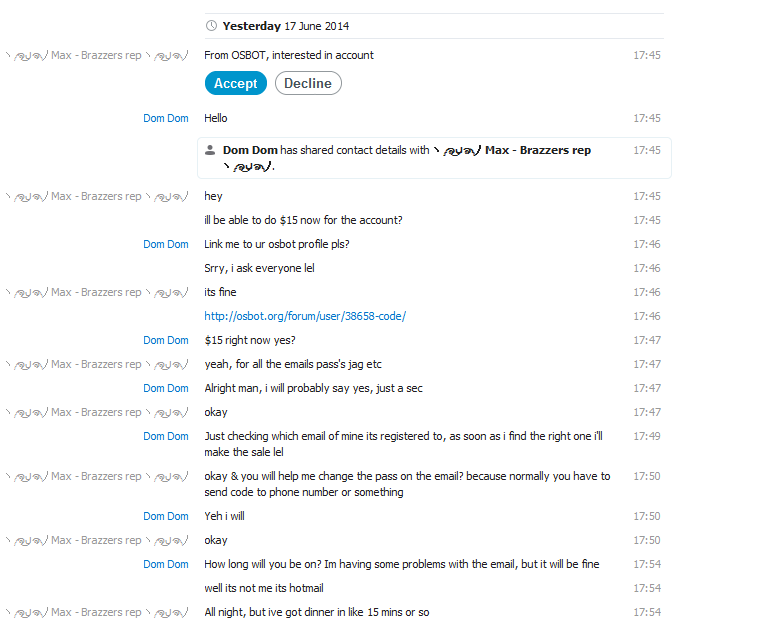765x628 pixels.
Task: Click message 'Just checking which email of mine its registered to'
Action: 403,444
